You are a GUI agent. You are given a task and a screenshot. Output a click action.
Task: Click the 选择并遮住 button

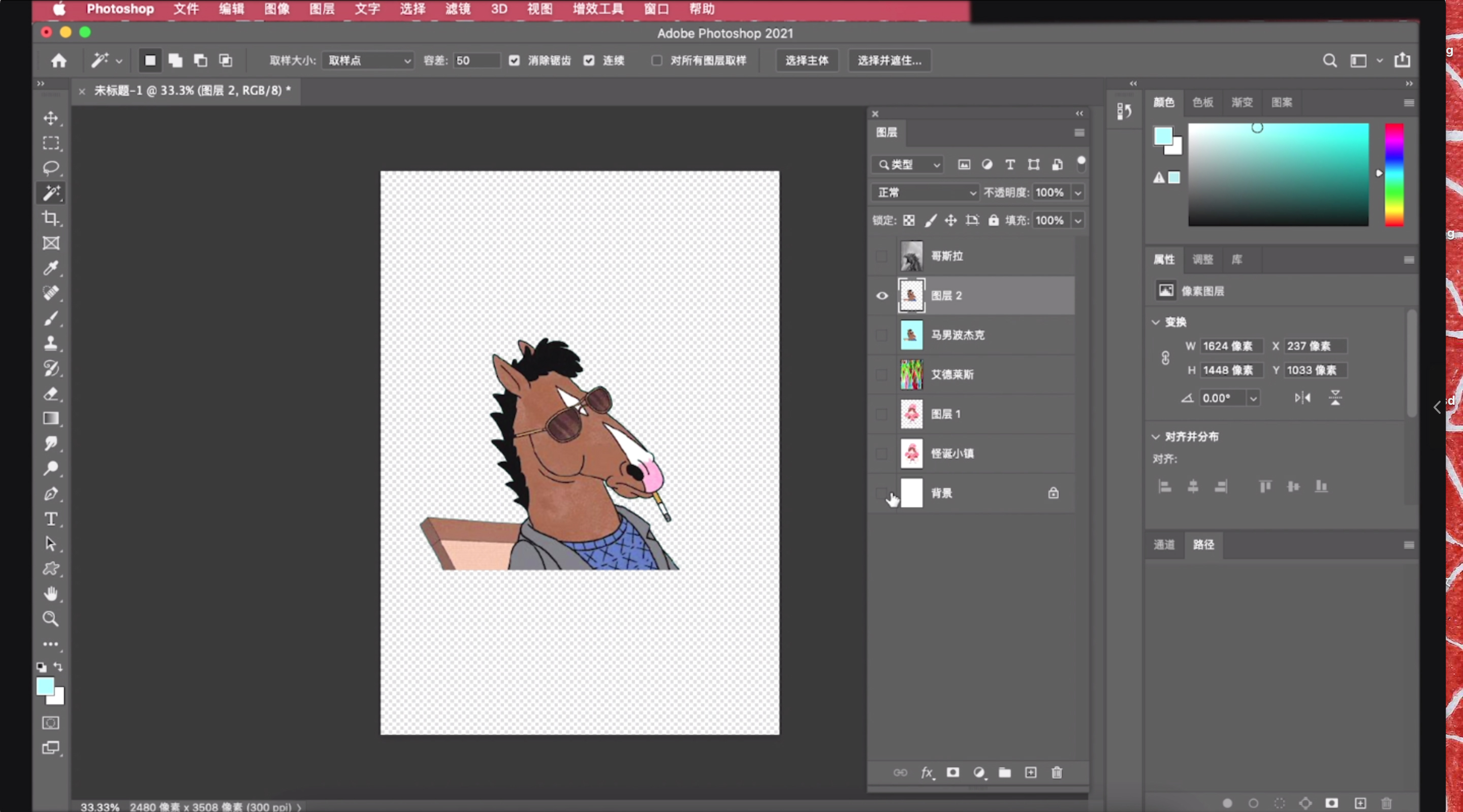coord(889,60)
